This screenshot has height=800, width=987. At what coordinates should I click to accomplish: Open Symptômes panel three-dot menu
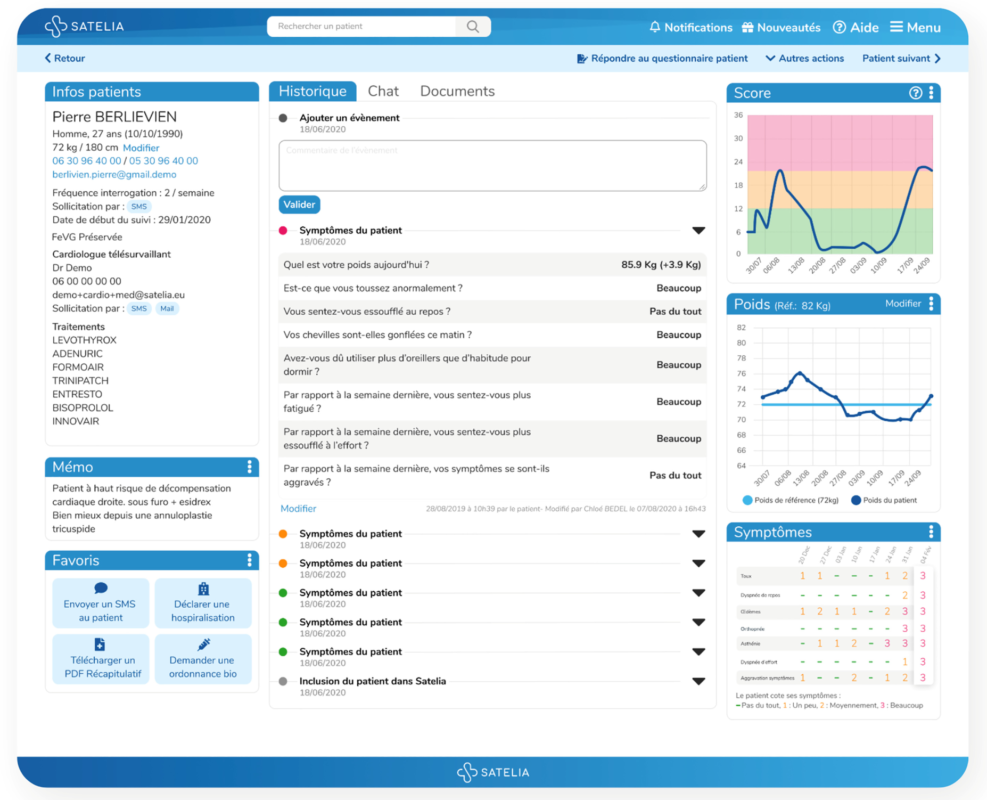932,532
